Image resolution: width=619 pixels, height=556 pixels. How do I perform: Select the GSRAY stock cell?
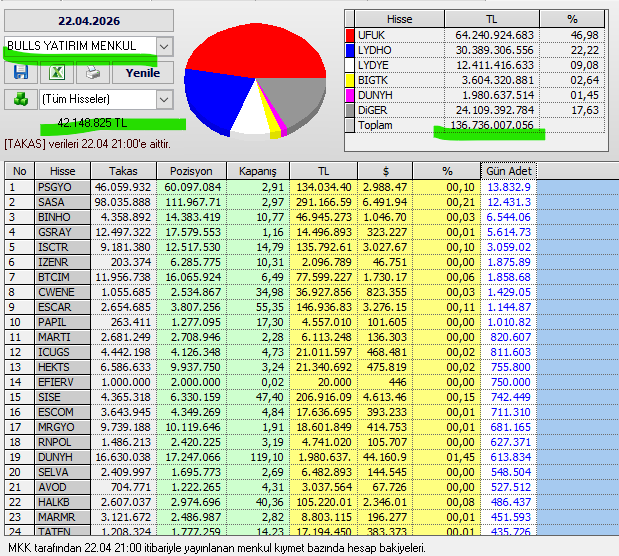pos(62,232)
